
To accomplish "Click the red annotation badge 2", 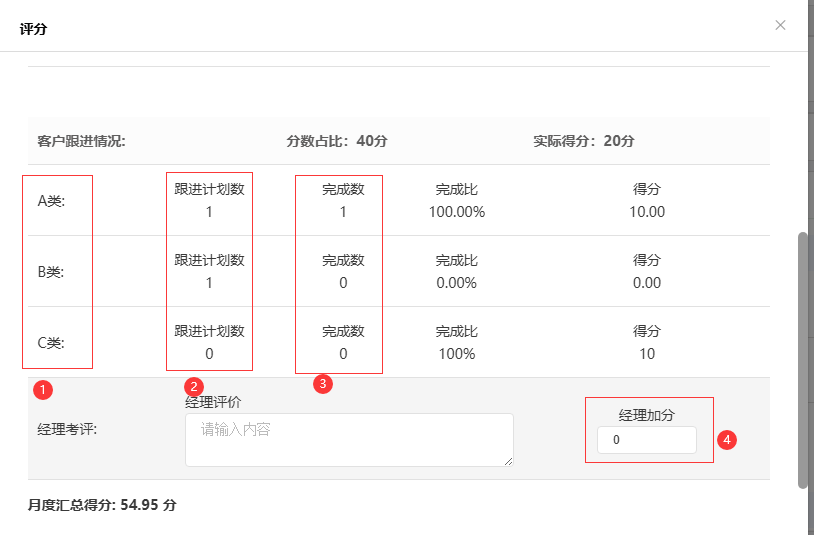I will 196,386.
